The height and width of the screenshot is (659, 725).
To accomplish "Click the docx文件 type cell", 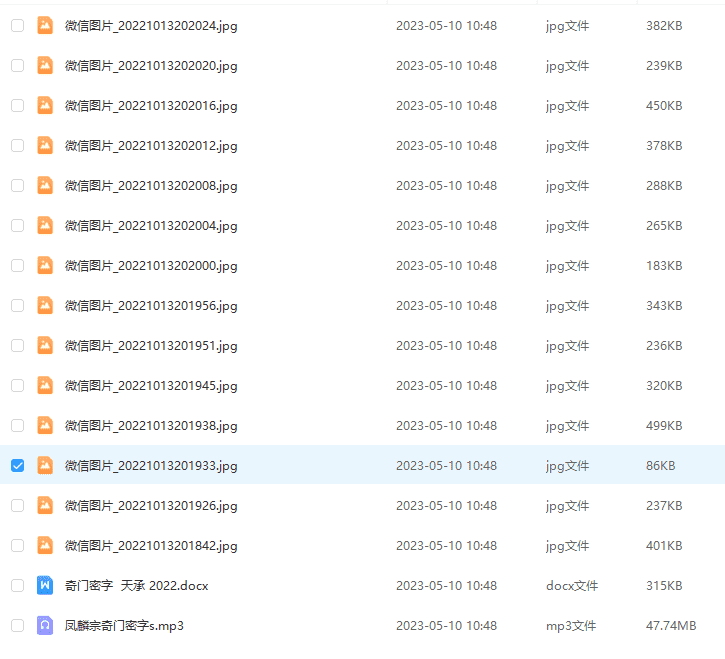I will click(572, 586).
